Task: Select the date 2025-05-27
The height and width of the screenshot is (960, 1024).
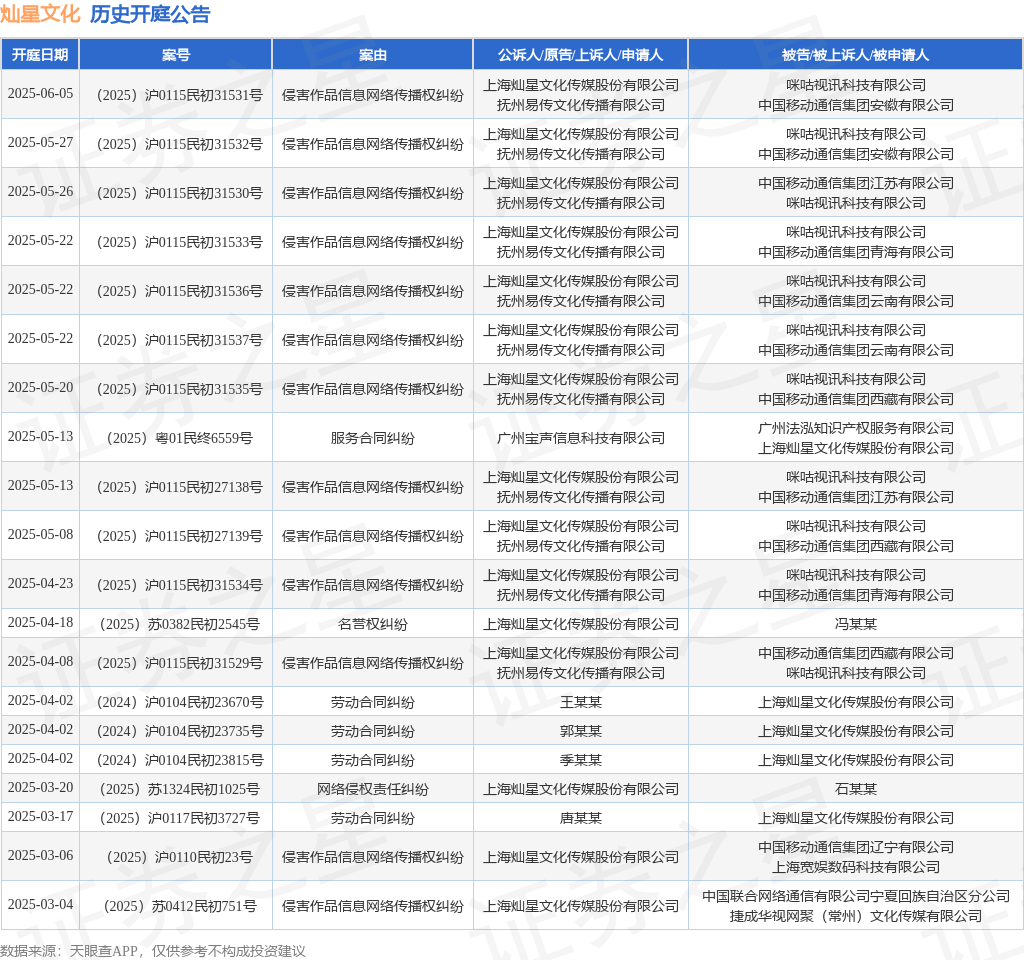Action: coord(40,142)
